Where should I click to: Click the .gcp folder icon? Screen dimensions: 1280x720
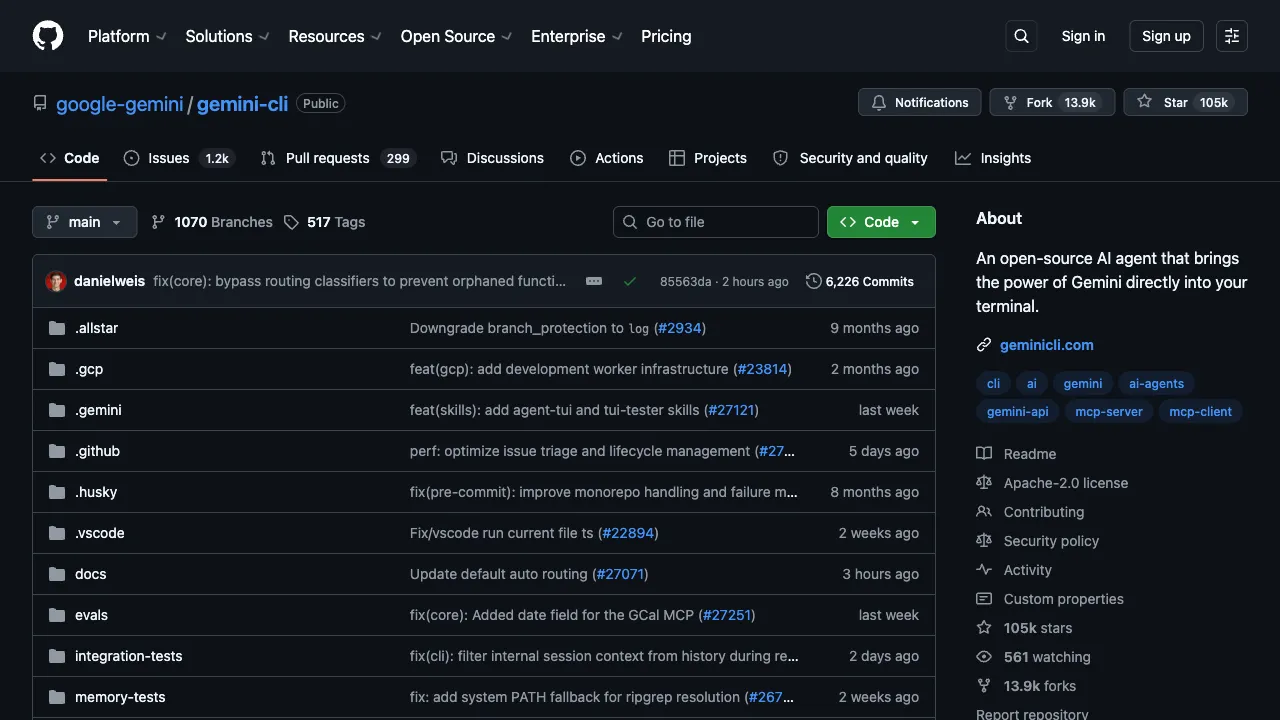click(x=57, y=369)
